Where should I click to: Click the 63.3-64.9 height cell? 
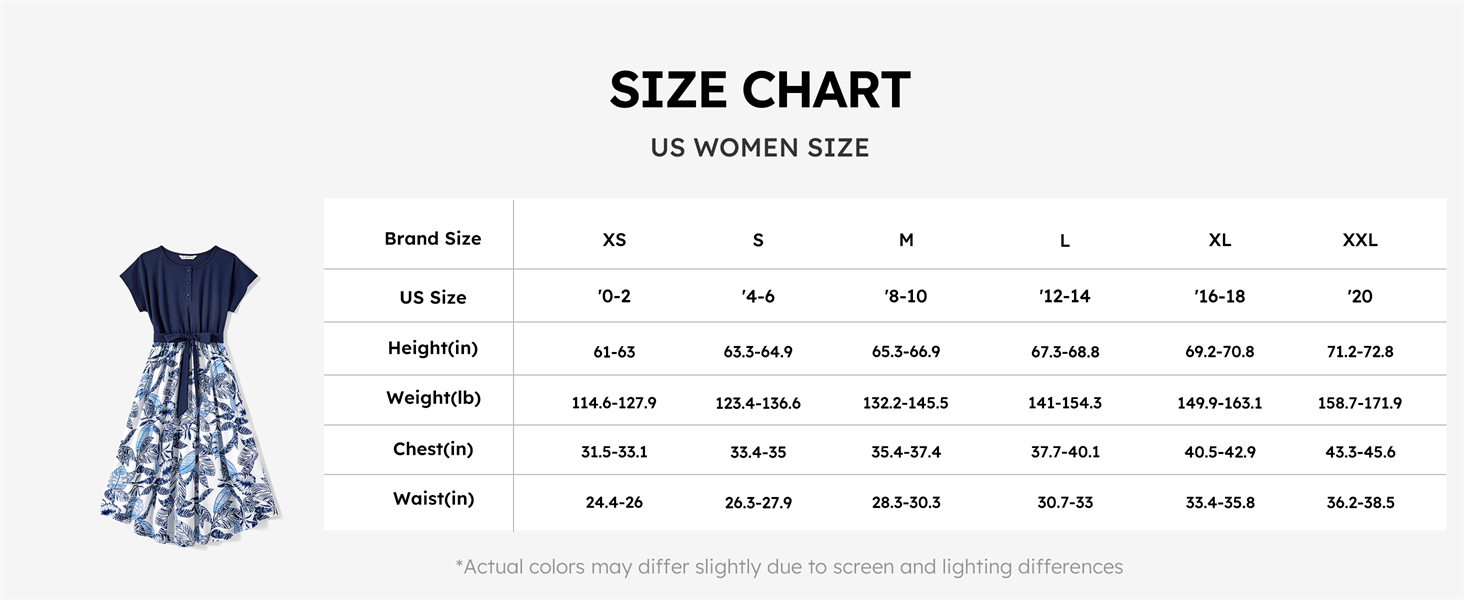[758, 352]
